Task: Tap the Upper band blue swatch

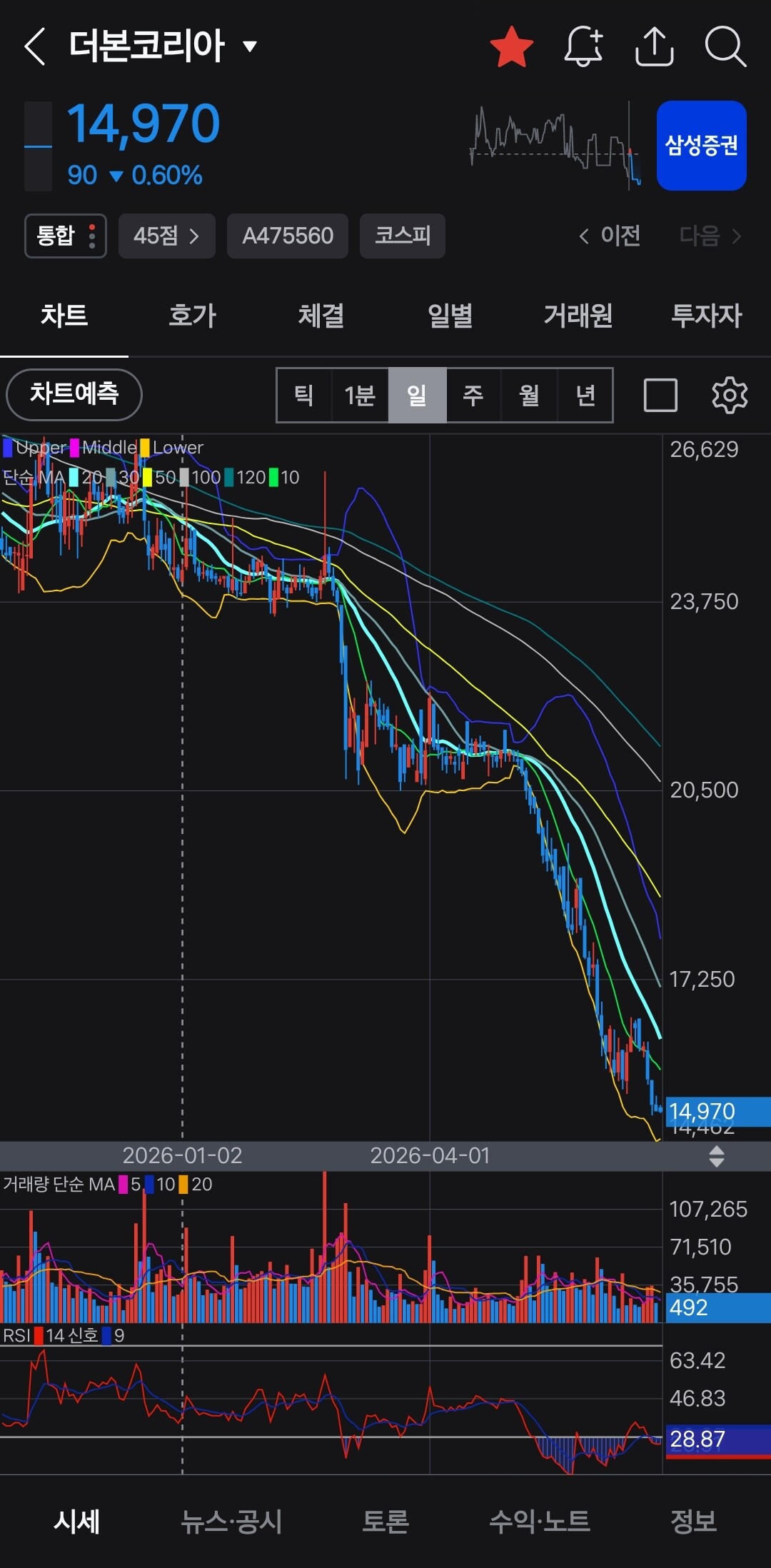Action: (8, 448)
